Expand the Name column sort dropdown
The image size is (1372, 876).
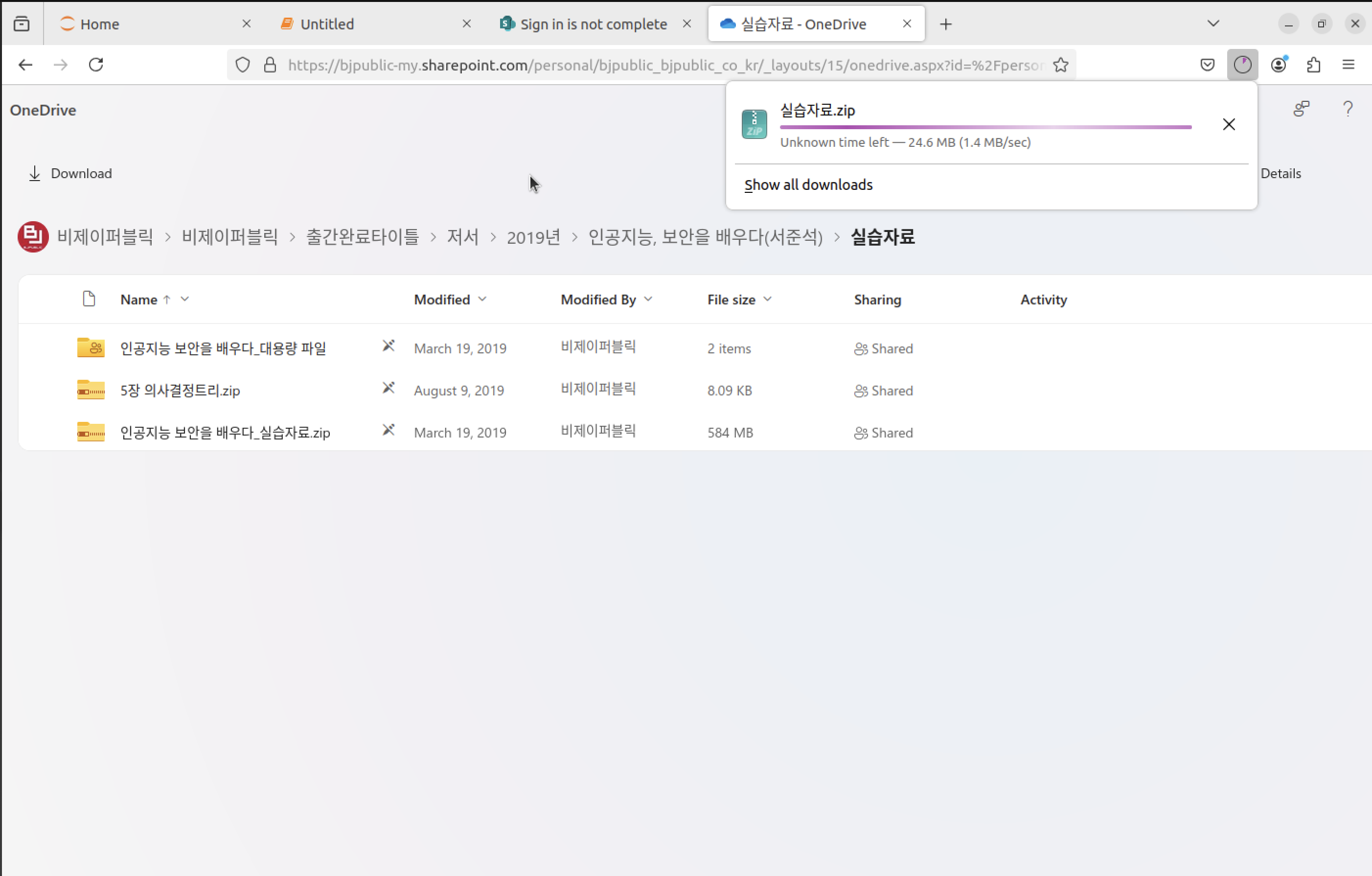click(x=184, y=299)
